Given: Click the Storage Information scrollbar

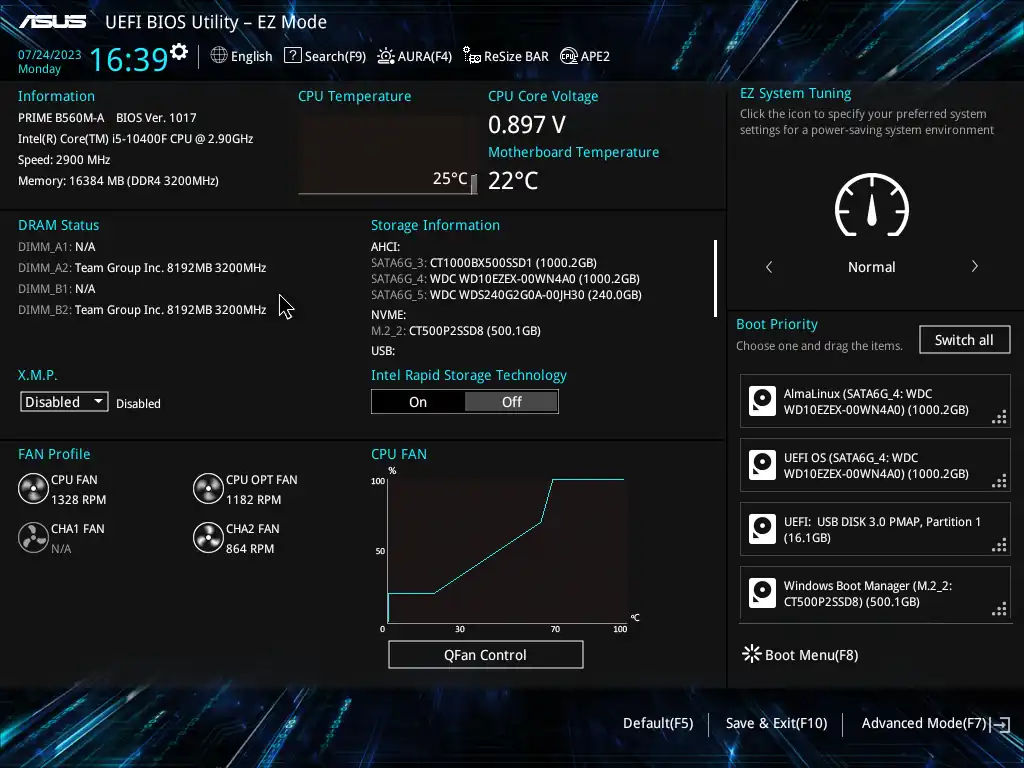Looking at the screenshot, I should coord(715,278).
